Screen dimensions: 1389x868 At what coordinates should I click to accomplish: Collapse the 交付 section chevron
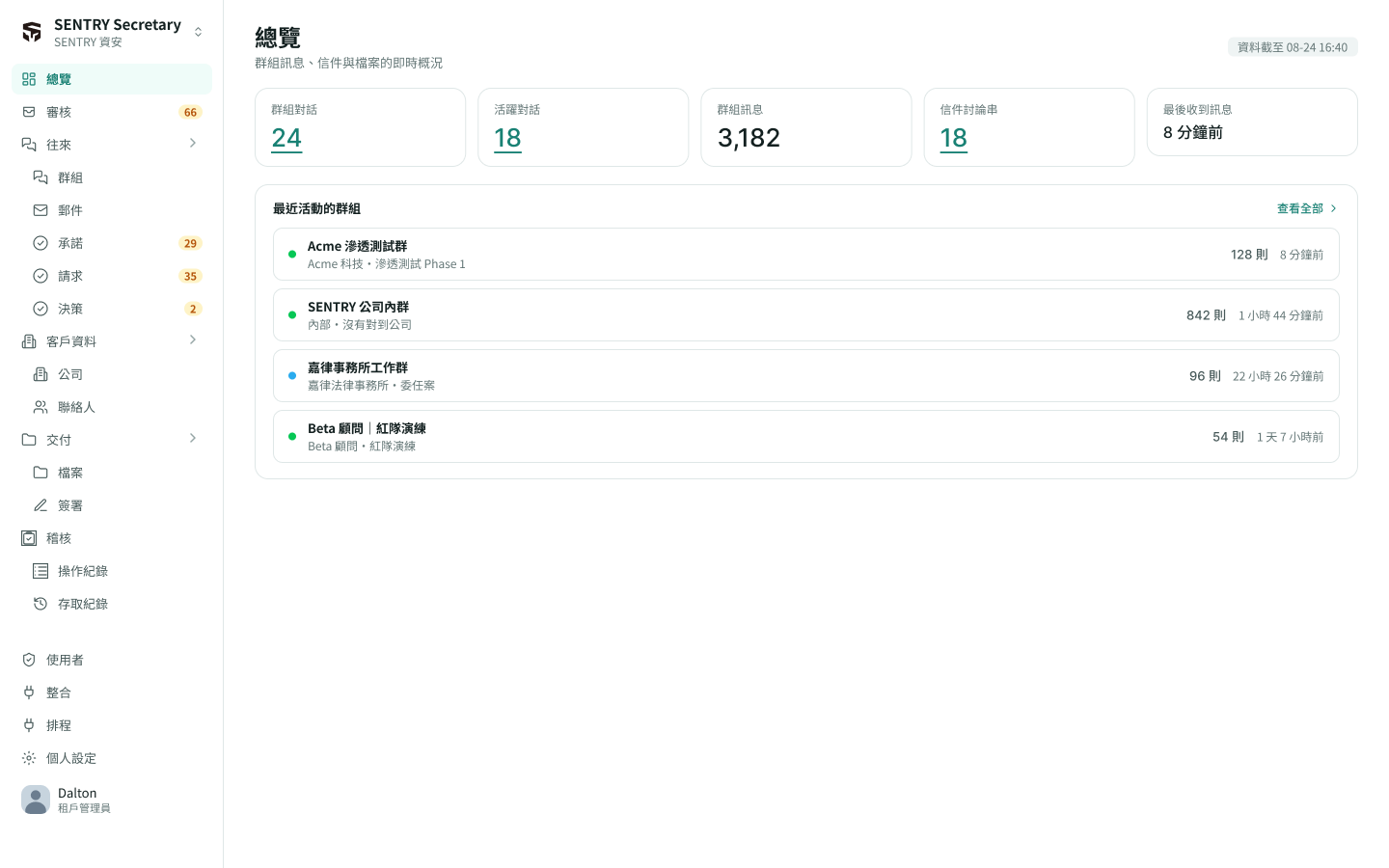tap(193, 439)
